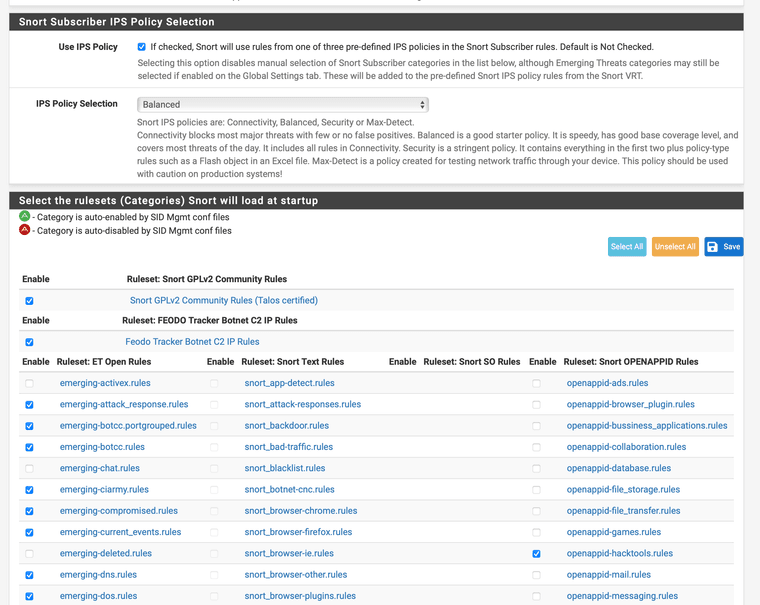Enable openappid-file_transfer.rules checkbox

(536, 511)
